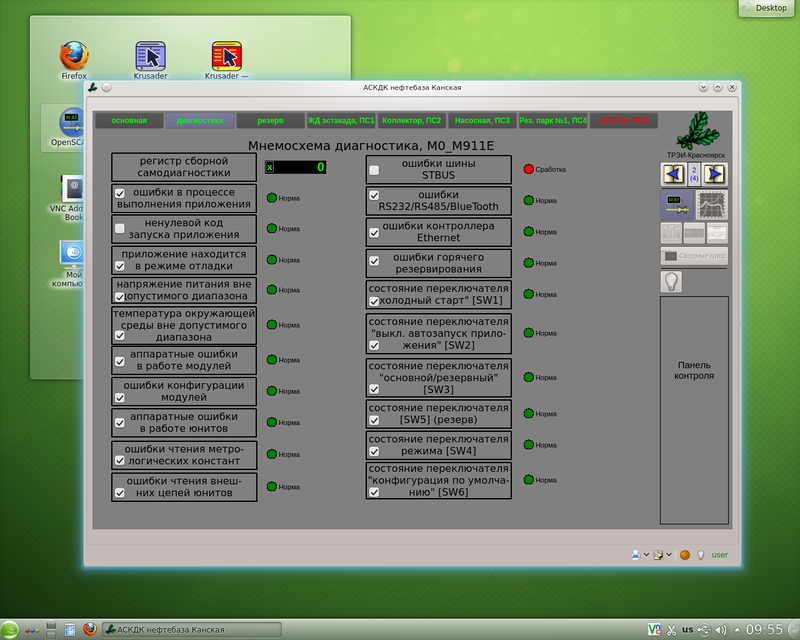Viewport: 800px width, 640px height.
Task: Click the export icon in status bar
Action: [x=658, y=554]
